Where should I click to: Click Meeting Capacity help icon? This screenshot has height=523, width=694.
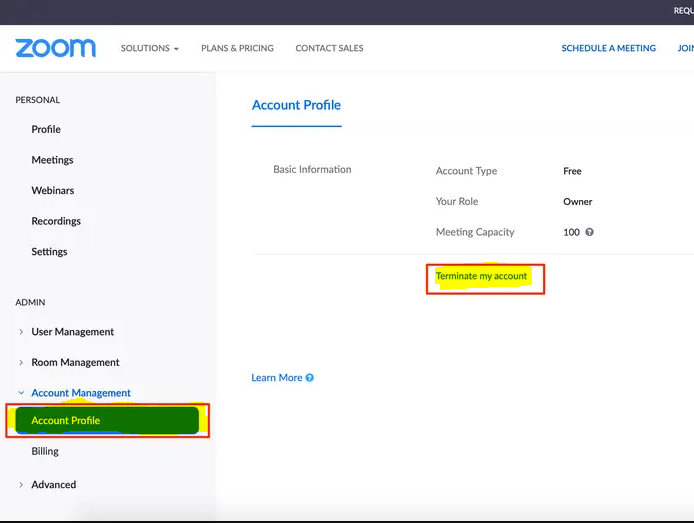[589, 232]
